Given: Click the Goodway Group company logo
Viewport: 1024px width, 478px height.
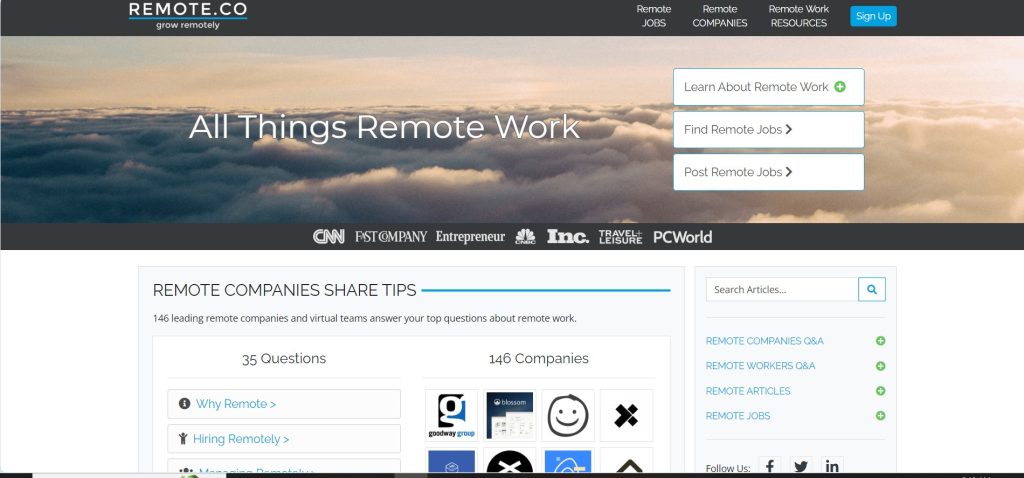Looking at the screenshot, I should tap(451, 415).
